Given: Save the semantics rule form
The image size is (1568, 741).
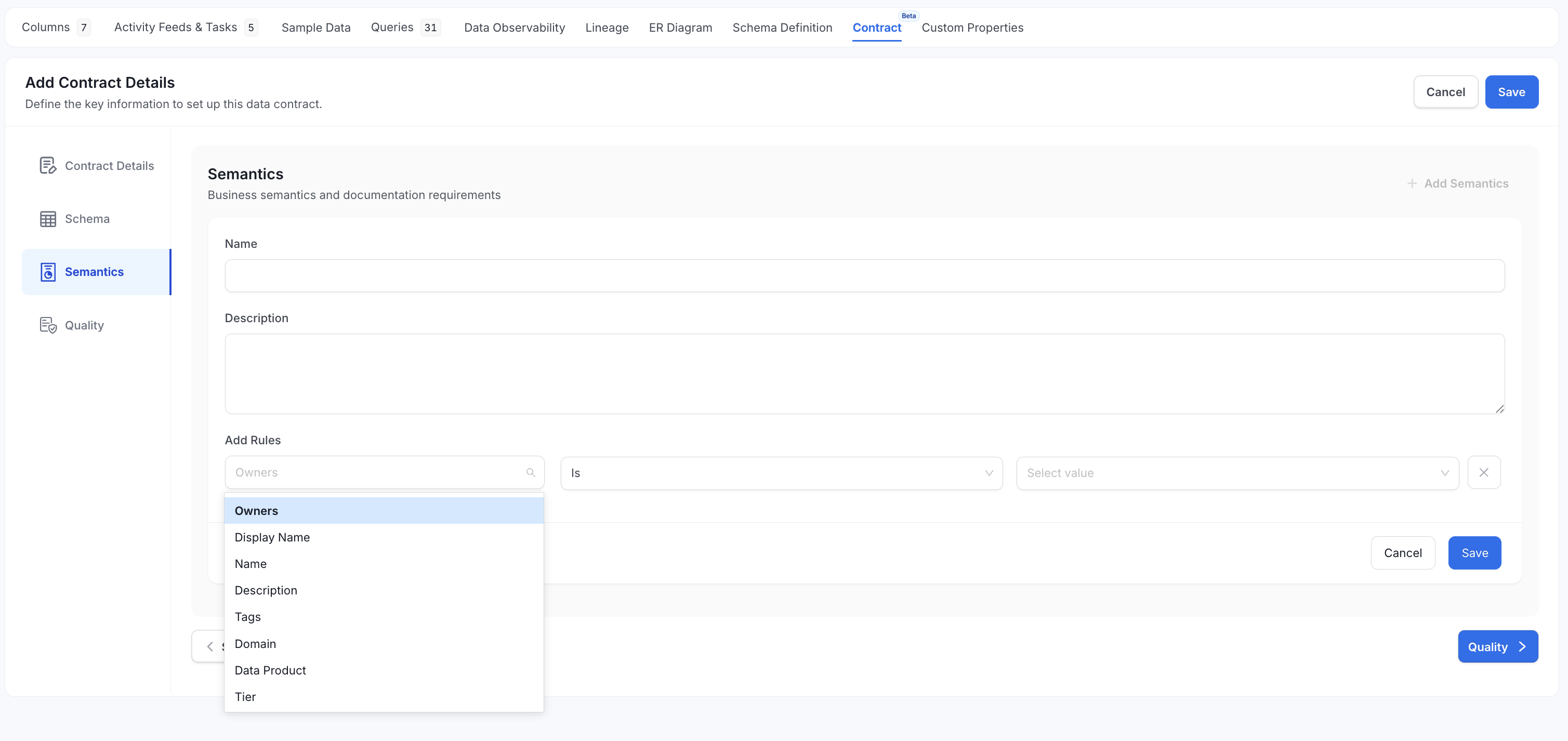Looking at the screenshot, I should (x=1474, y=552).
